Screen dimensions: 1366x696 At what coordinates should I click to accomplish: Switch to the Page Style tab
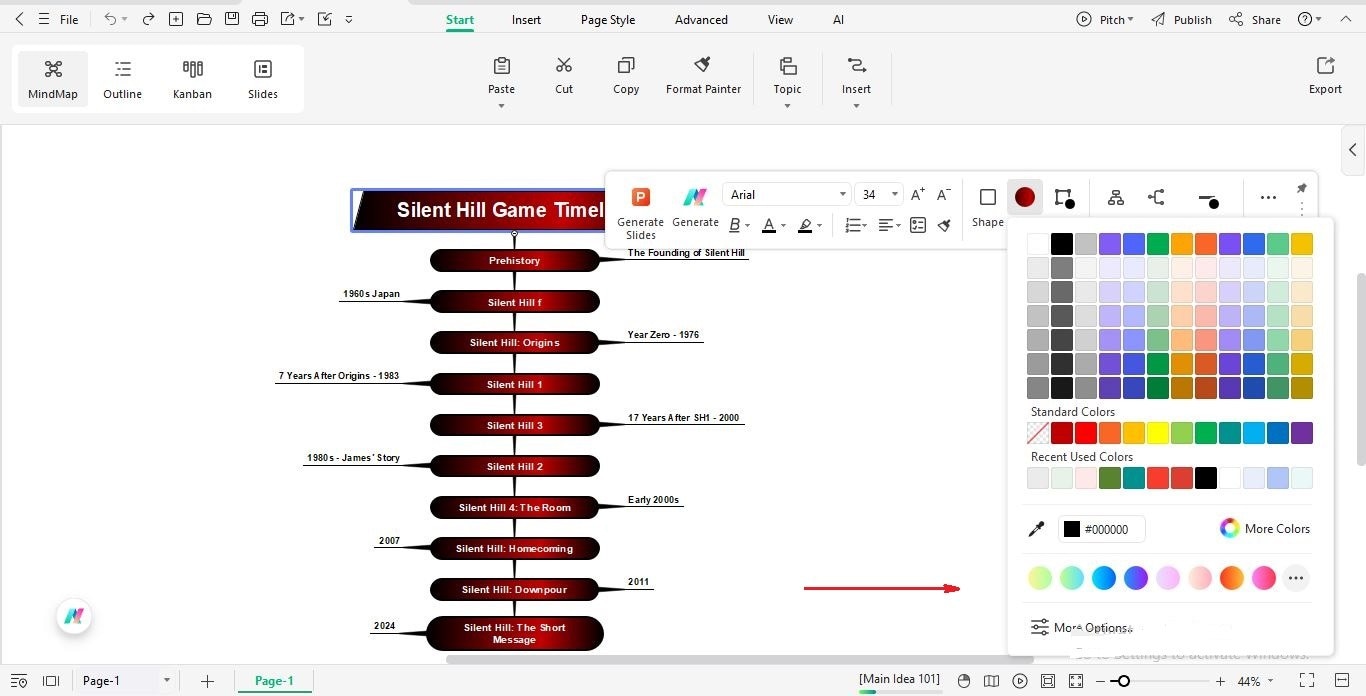coord(608,19)
